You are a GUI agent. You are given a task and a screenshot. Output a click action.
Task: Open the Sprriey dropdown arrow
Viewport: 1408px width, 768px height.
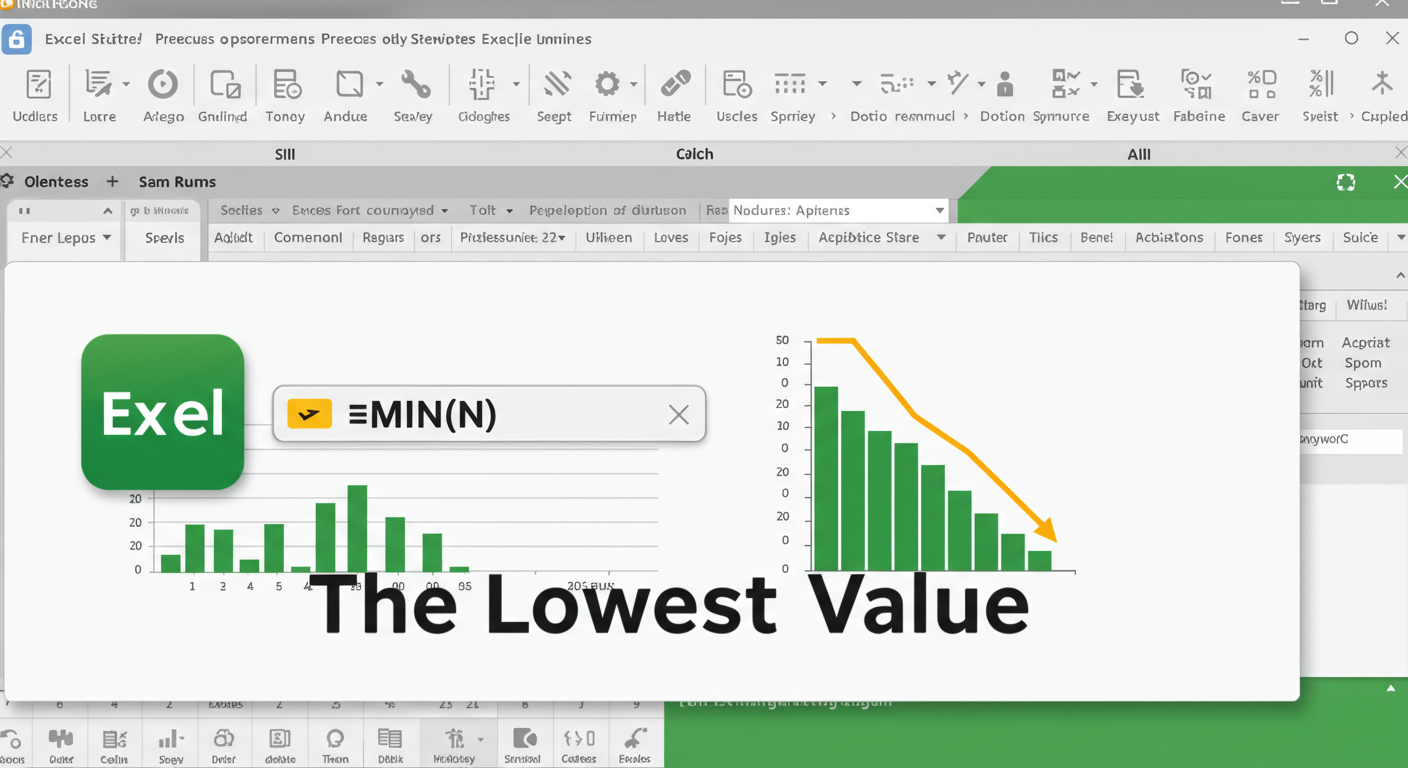click(x=822, y=84)
